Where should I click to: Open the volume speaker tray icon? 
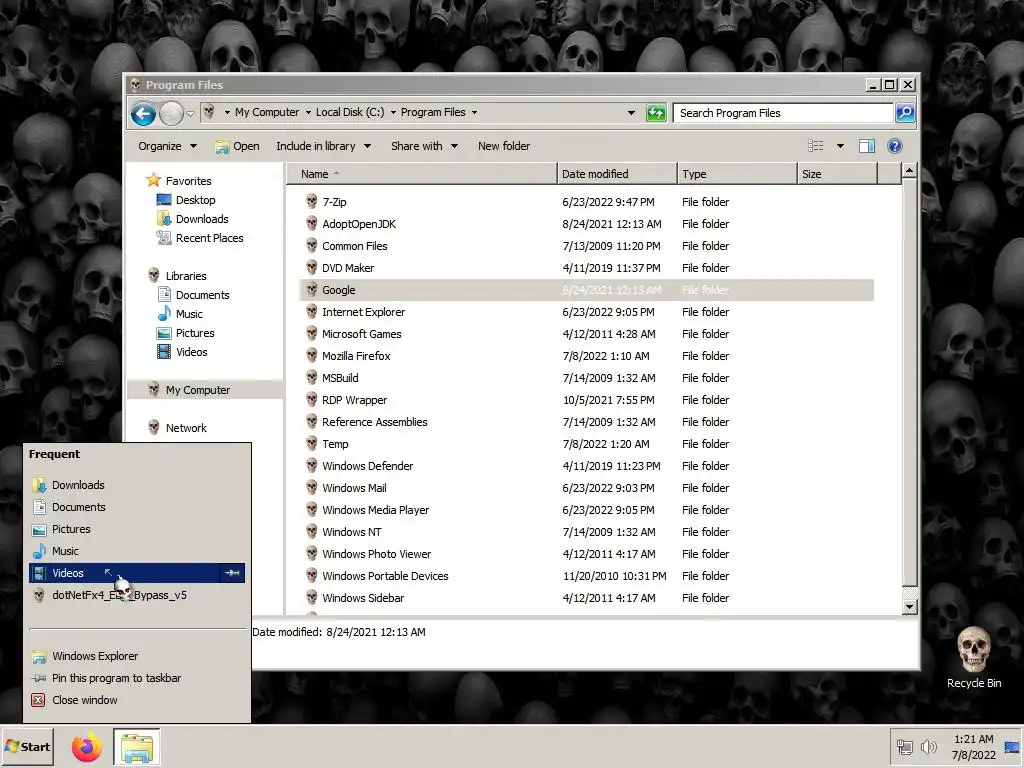[928, 747]
